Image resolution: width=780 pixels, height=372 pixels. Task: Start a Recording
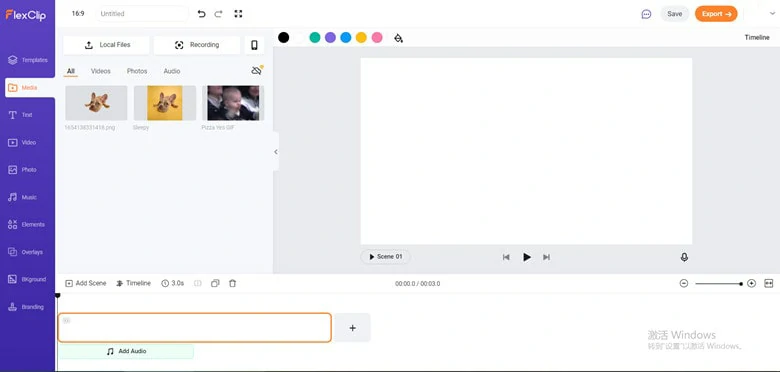tap(197, 45)
